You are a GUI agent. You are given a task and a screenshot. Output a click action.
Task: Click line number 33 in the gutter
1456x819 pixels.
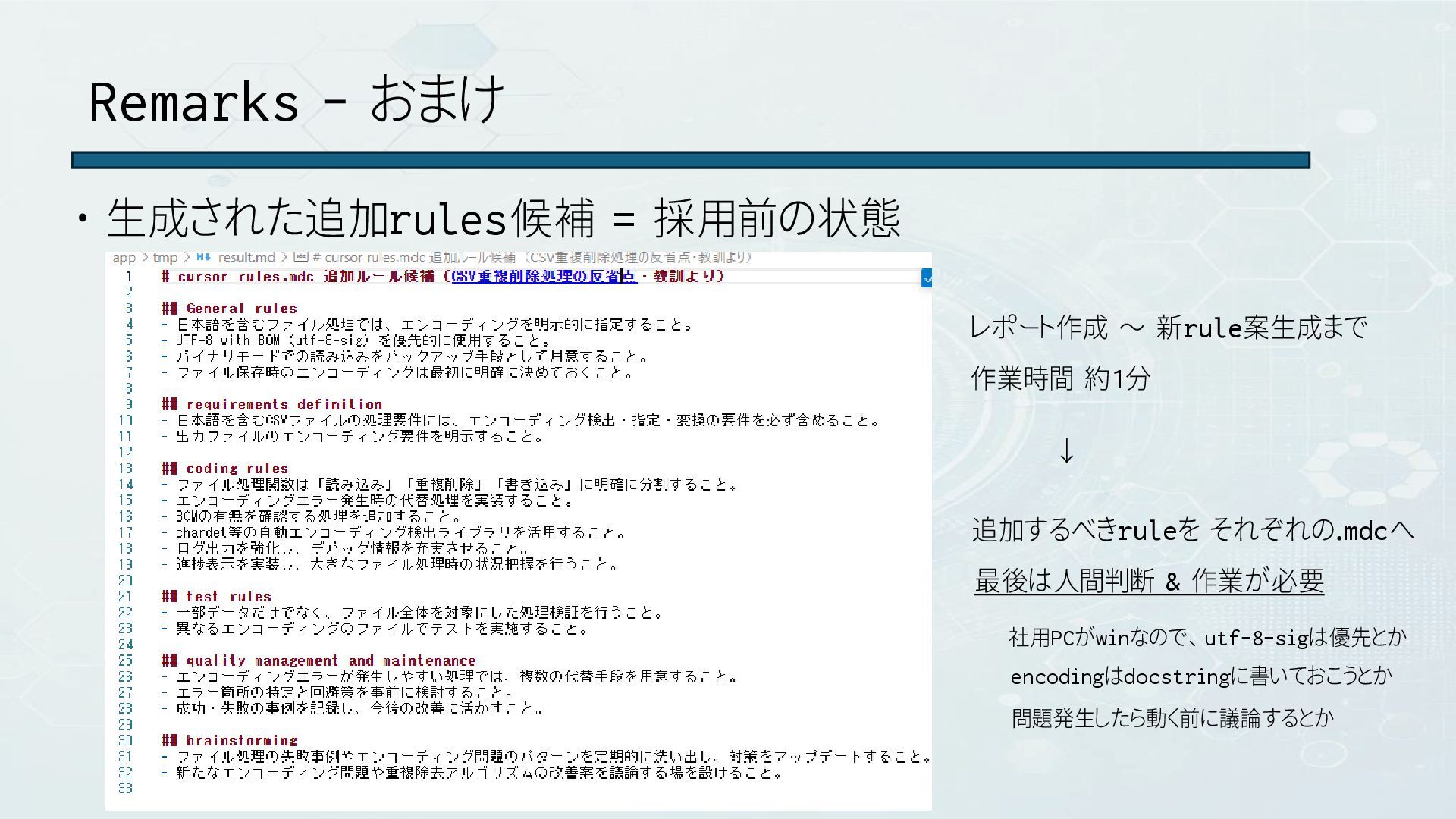coord(125,789)
